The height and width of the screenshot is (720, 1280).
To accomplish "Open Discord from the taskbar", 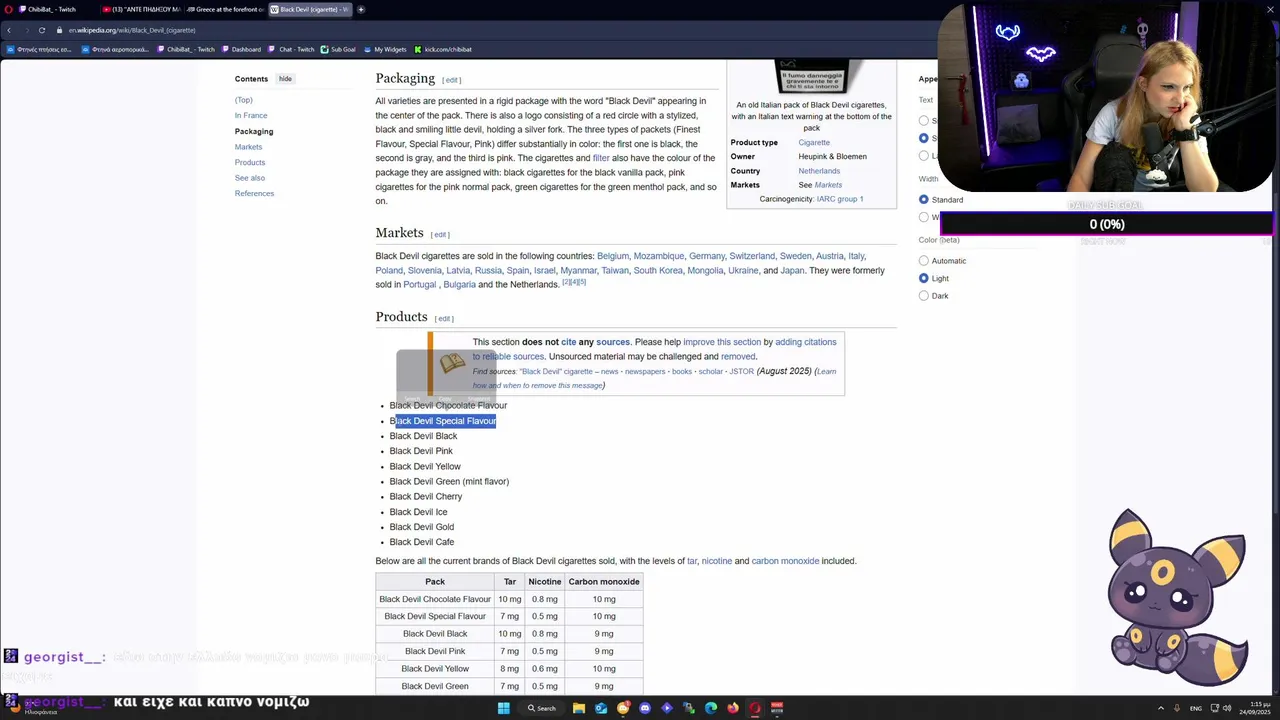I will point(645,708).
